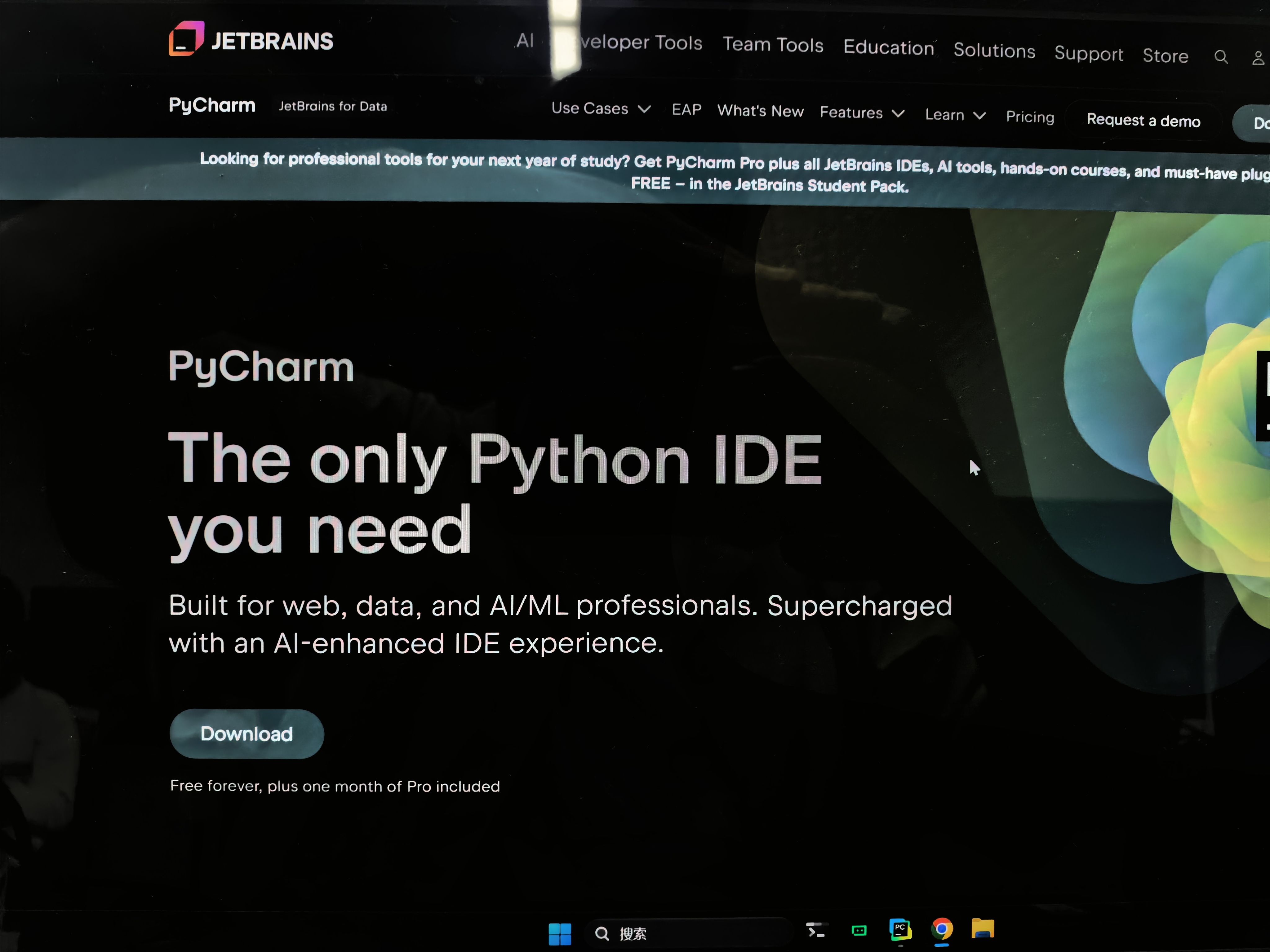
Task: Open the account profile icon
Action: point(1259,58)
